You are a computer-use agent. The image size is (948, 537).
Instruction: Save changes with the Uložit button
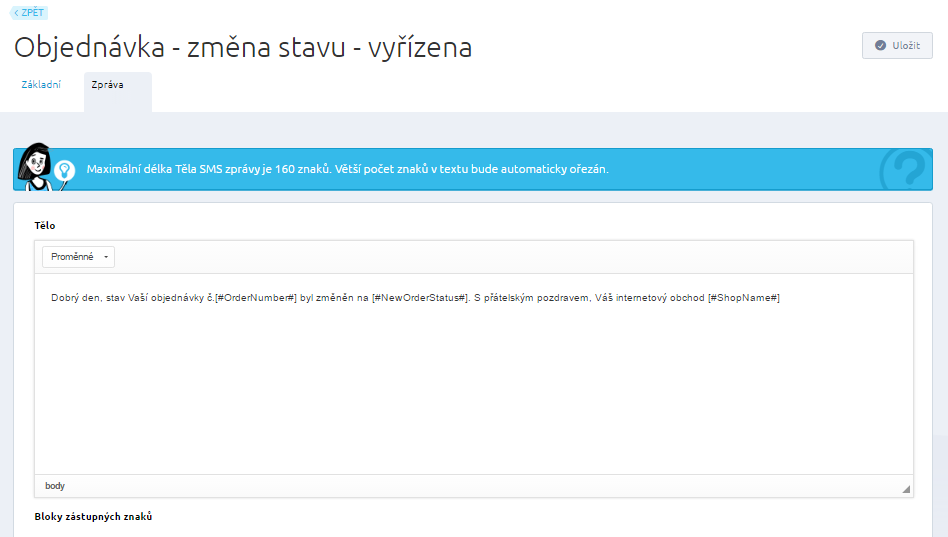(x=897, y=45)
